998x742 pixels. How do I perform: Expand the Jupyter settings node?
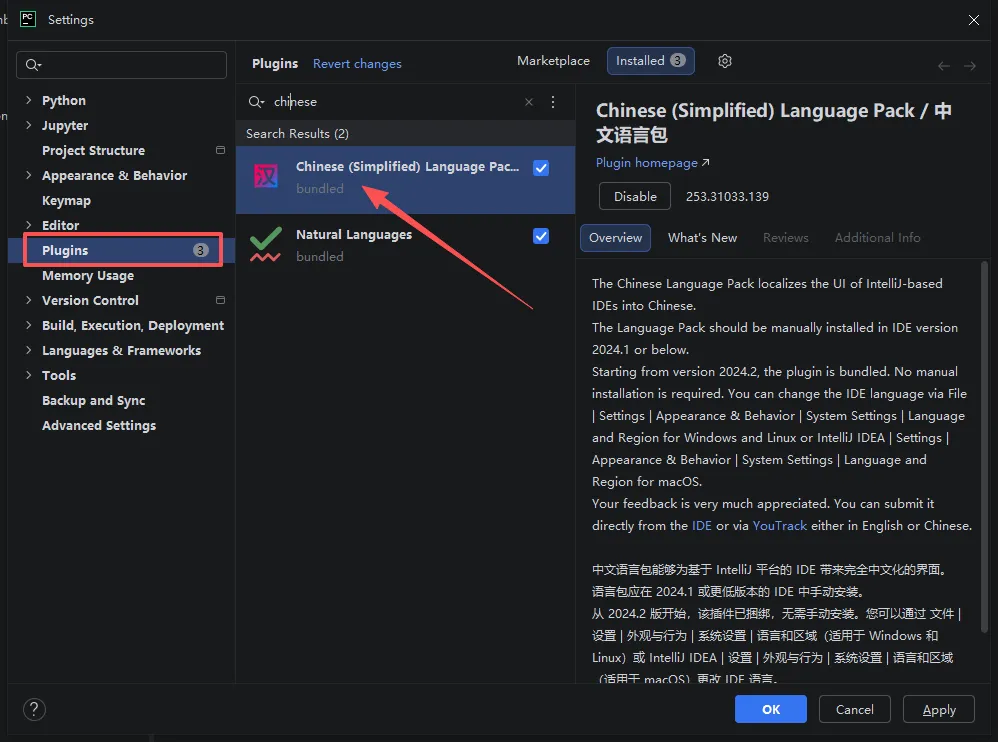pos(28,125)
